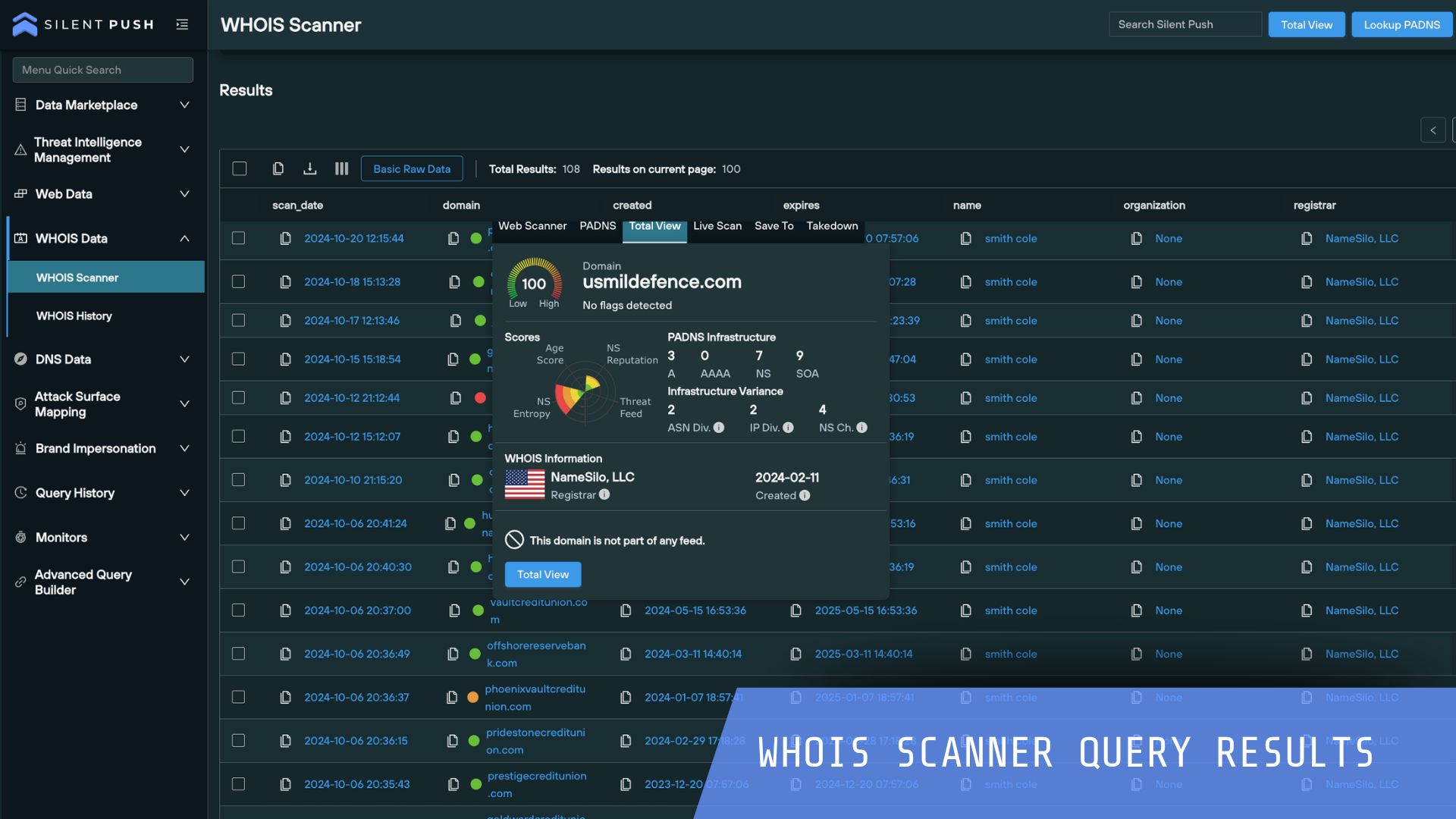Expand Data Marketplace menu
This screenshot has height=819, width=1456.
(184, 105)
